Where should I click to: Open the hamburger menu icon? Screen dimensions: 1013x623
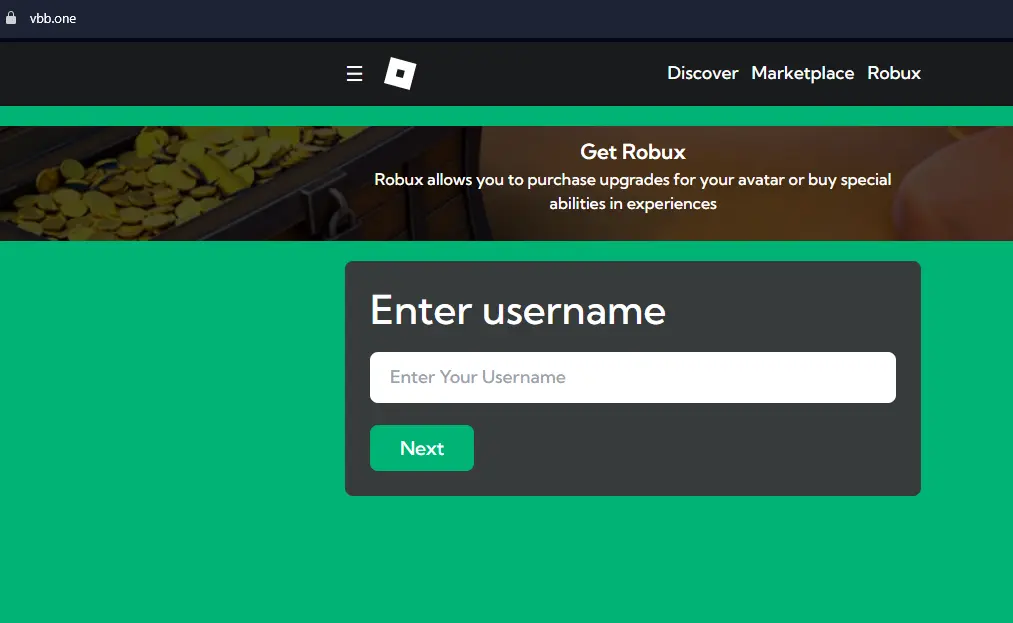[x=354, y=74]
